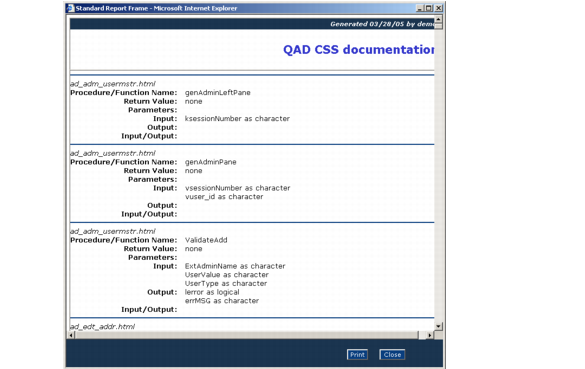Click the Print button
The image size is (585, 369).
tap(357, 354)
